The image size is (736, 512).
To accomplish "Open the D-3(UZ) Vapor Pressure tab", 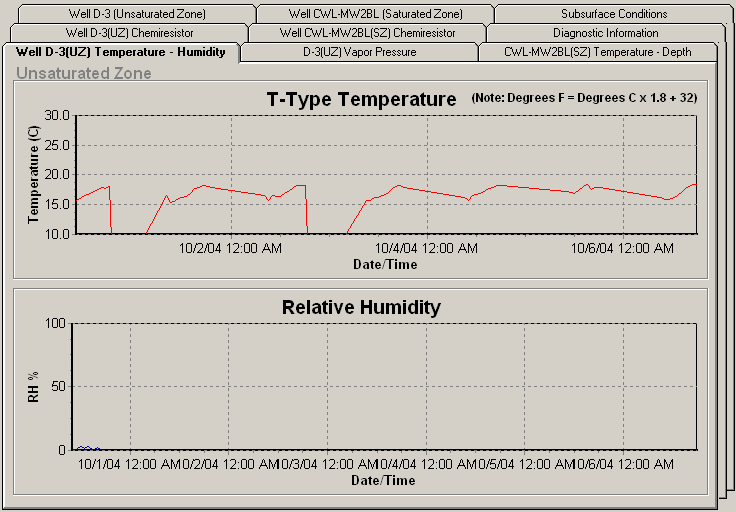I will [359, 52].
